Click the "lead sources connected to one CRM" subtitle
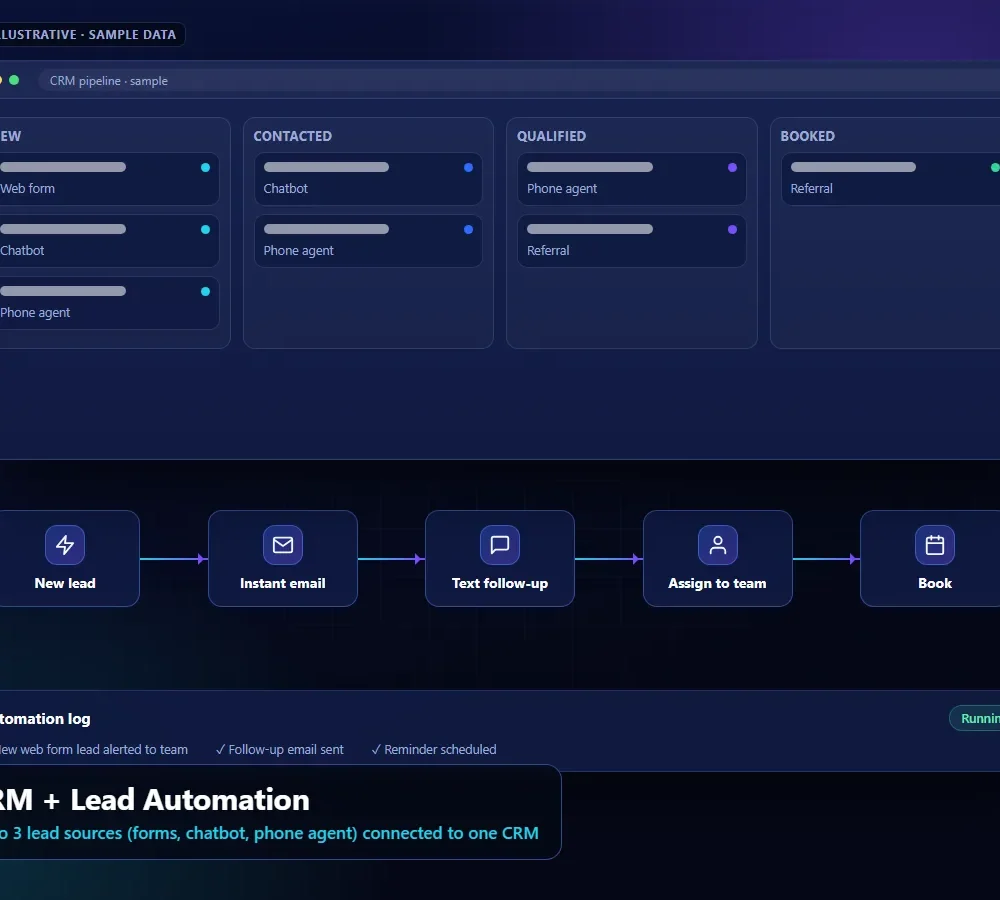Image resolution: width=1000 pixels, height=900 pixels. [269, 833]
